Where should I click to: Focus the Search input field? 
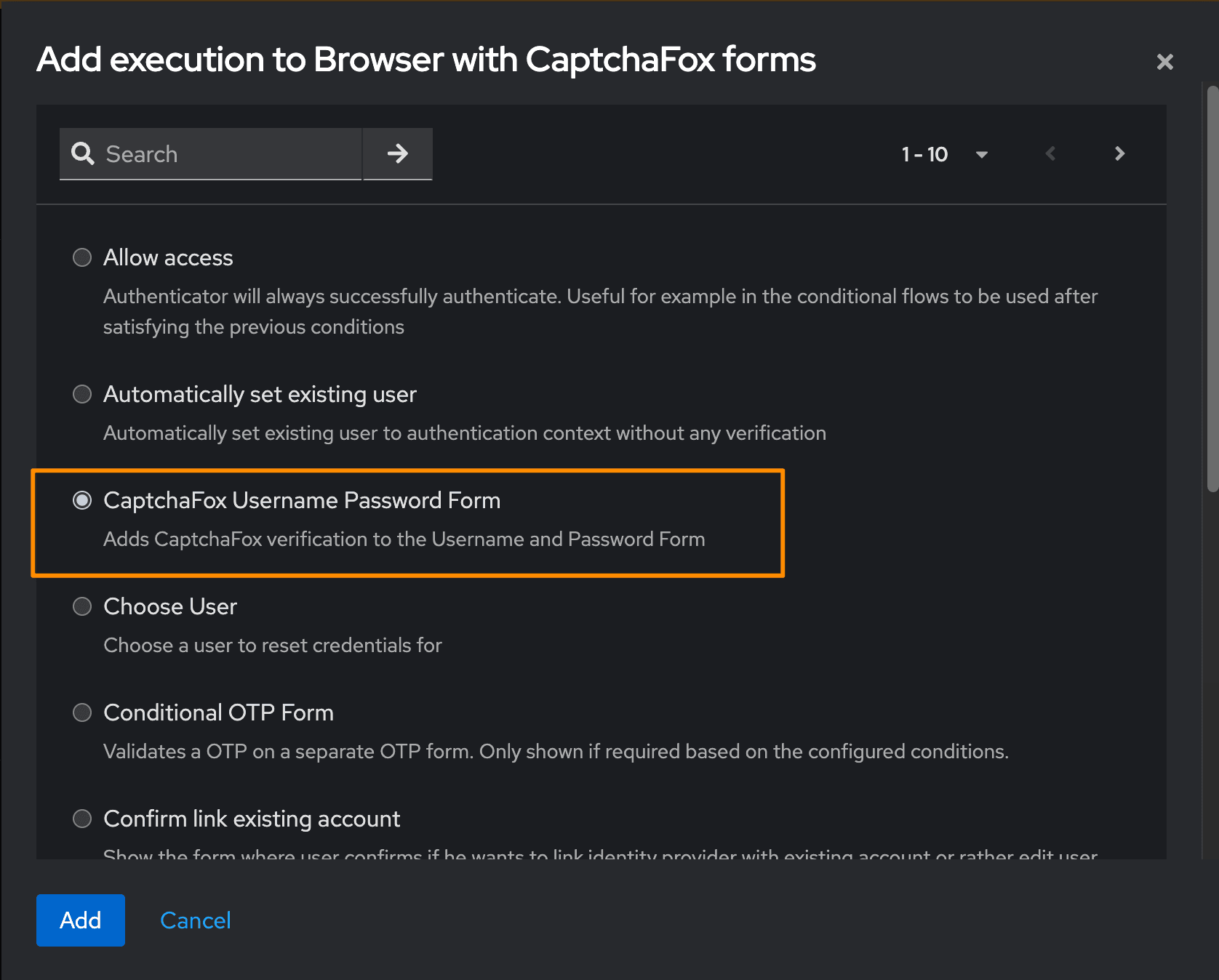tap(229, 154)
